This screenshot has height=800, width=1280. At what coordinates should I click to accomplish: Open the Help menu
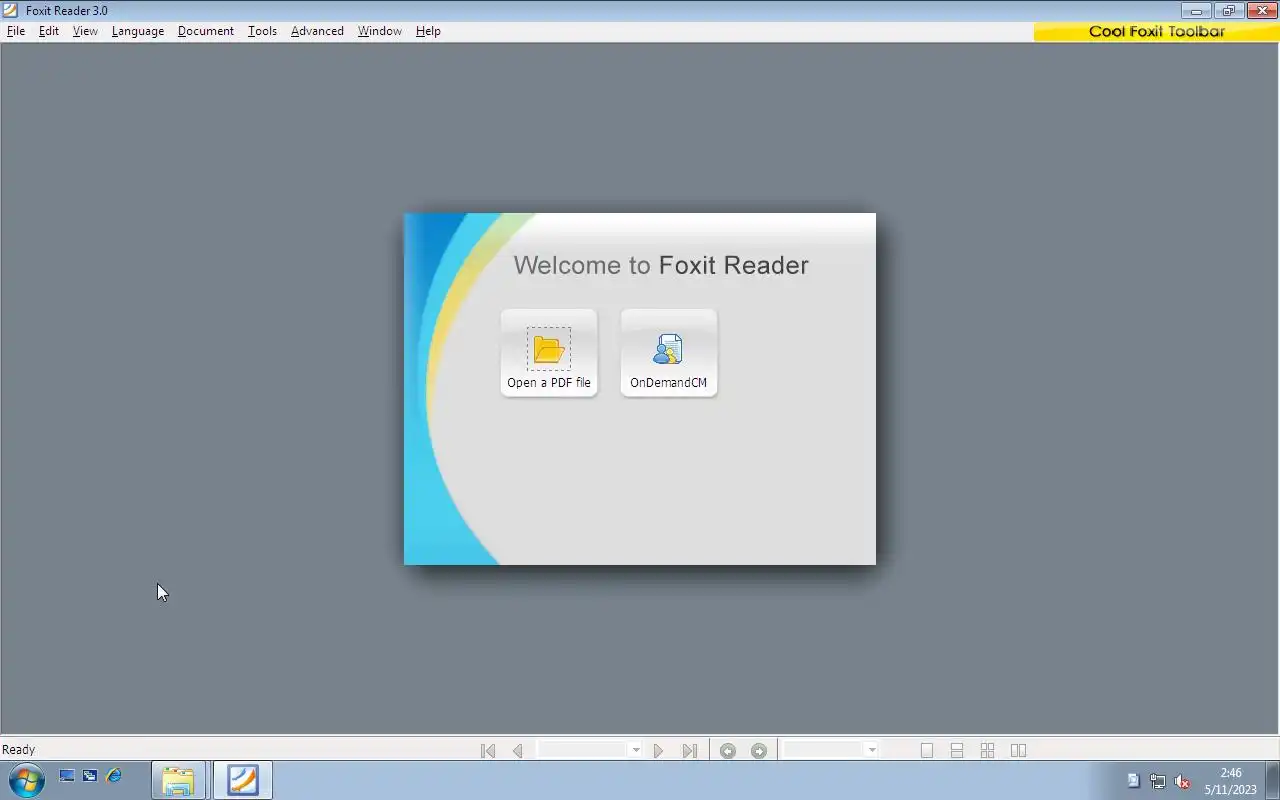[x=428, y=31]
